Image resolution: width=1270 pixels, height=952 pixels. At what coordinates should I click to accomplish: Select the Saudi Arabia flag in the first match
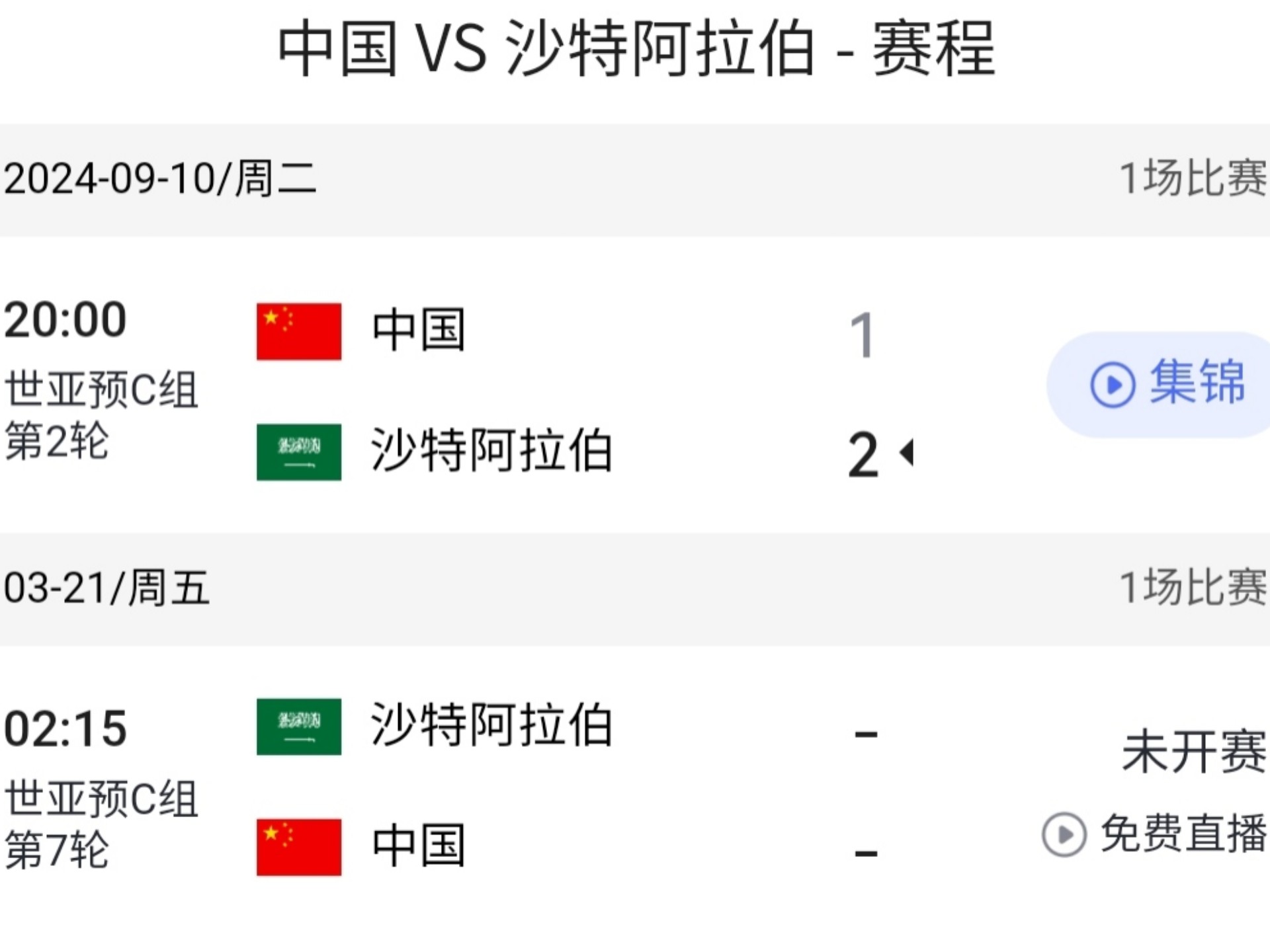(x=299, y=453)
